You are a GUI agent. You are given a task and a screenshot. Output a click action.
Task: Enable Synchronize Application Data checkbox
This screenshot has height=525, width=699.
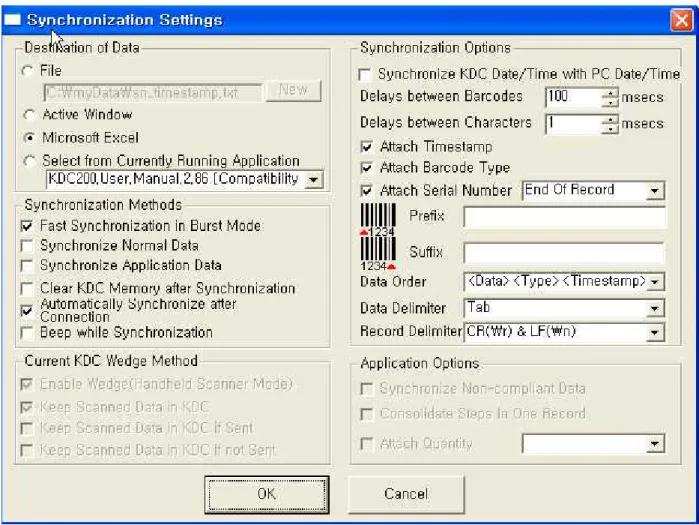point(27,266)
